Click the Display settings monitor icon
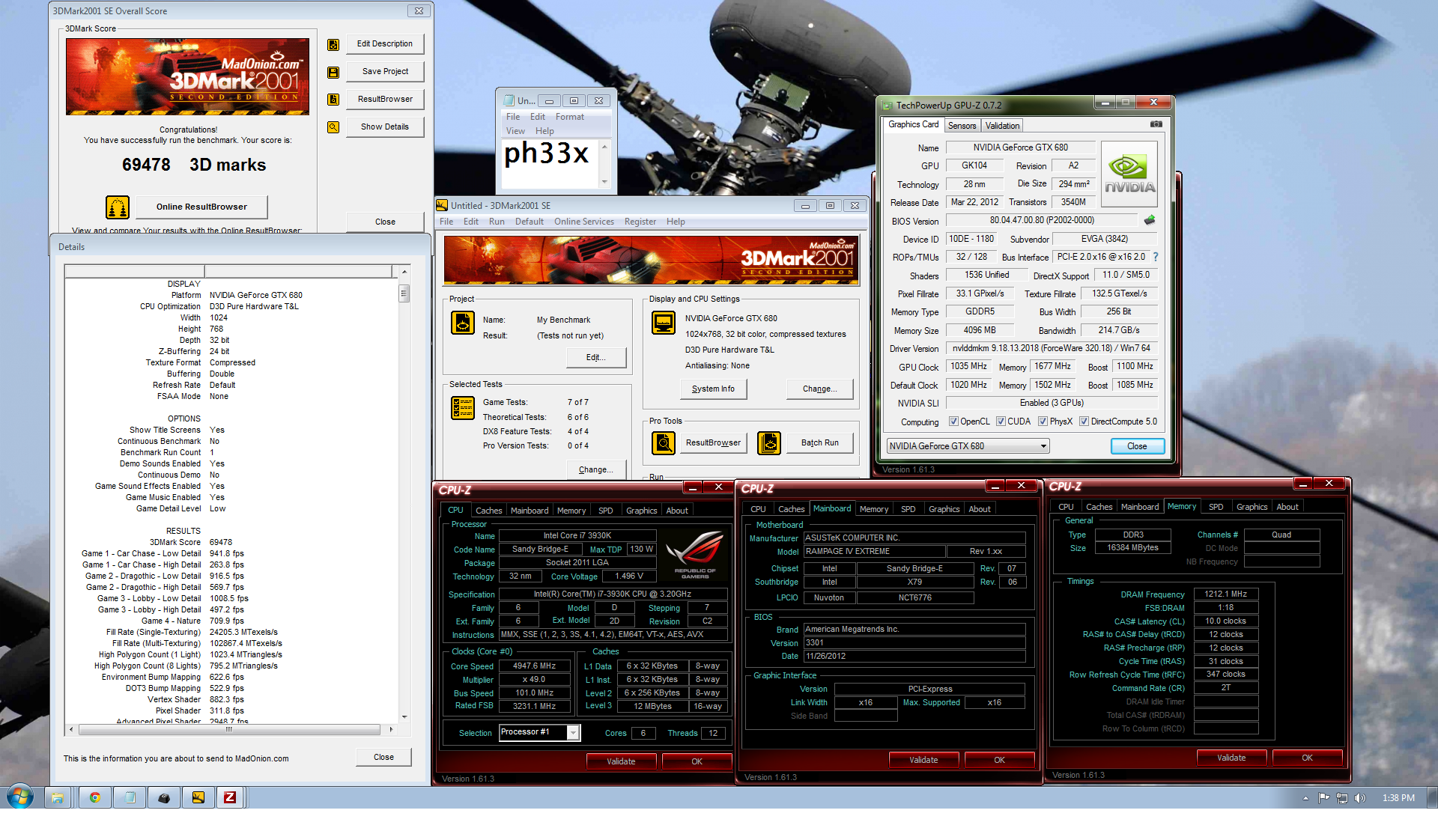Image resolution: width=1438 pixels, height=840 pixels. pos(664,323)
